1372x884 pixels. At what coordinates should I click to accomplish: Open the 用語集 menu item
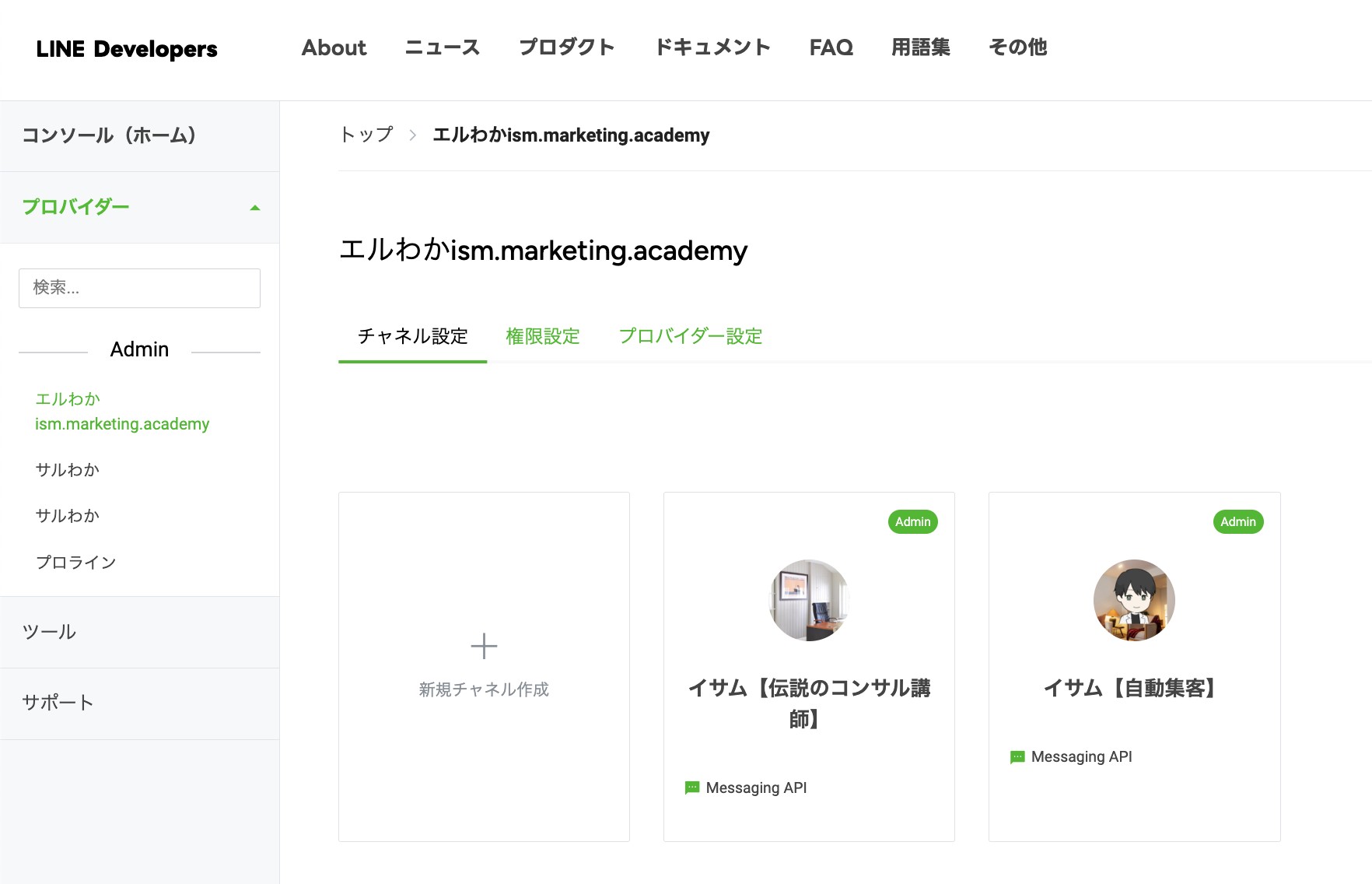coord(921,47)
